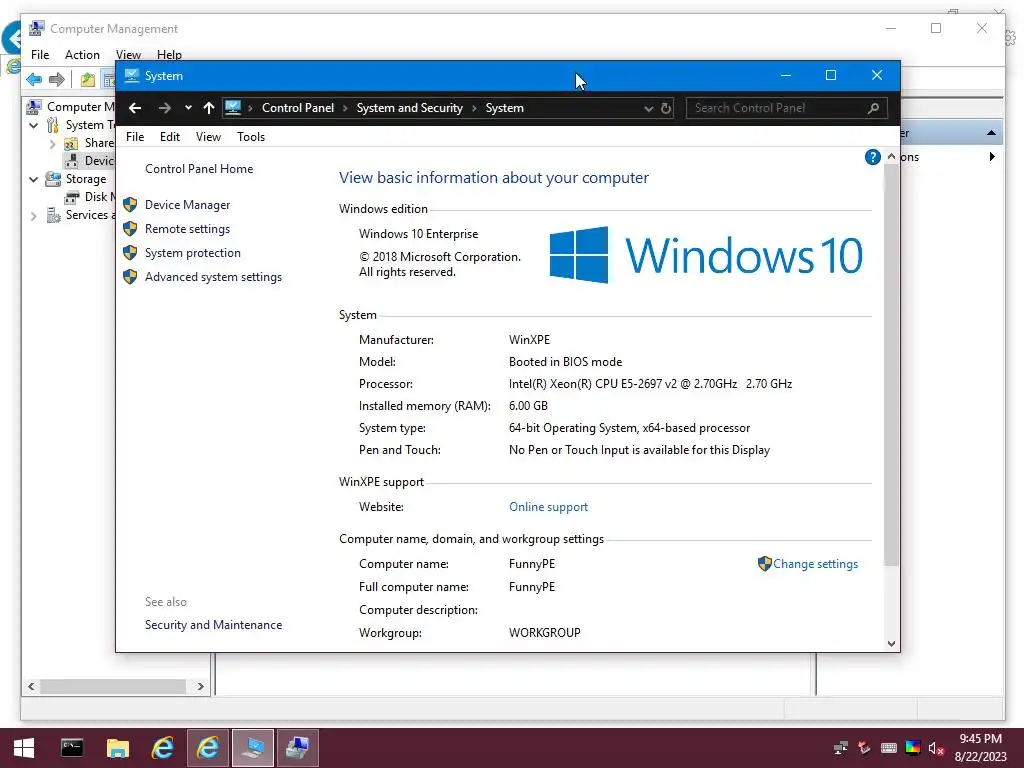Open File menu in Computer Management
Viewport: 1024px width, 768px height.
click(40, 55)
